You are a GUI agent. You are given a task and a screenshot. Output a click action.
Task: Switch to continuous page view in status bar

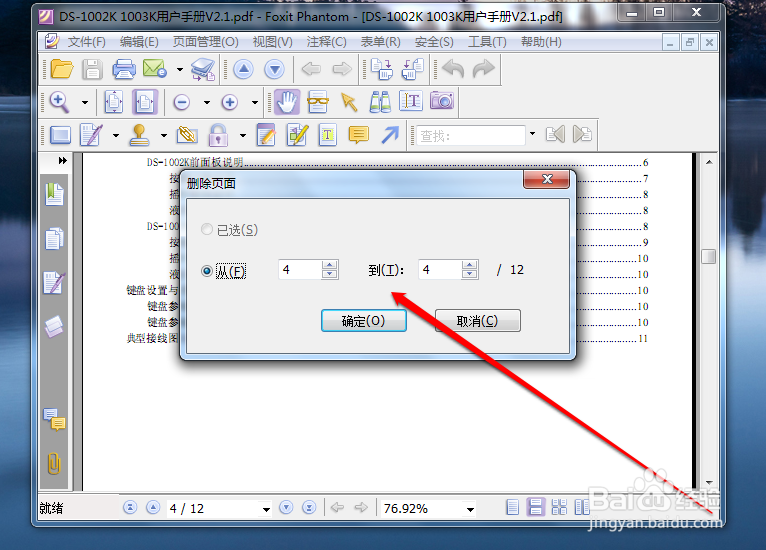pyautogui.click(x=535, y=508)
